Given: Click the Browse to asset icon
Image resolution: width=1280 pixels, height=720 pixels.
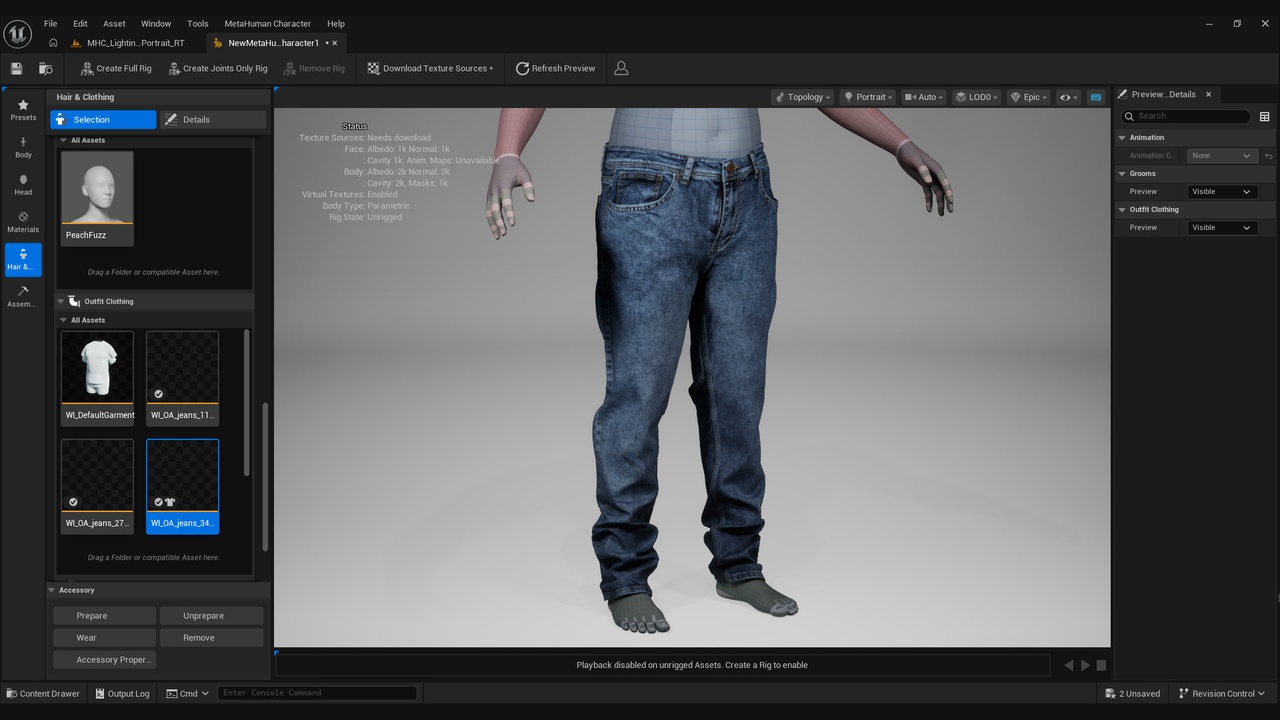Looking at the screenshot, I should [45, 68].
